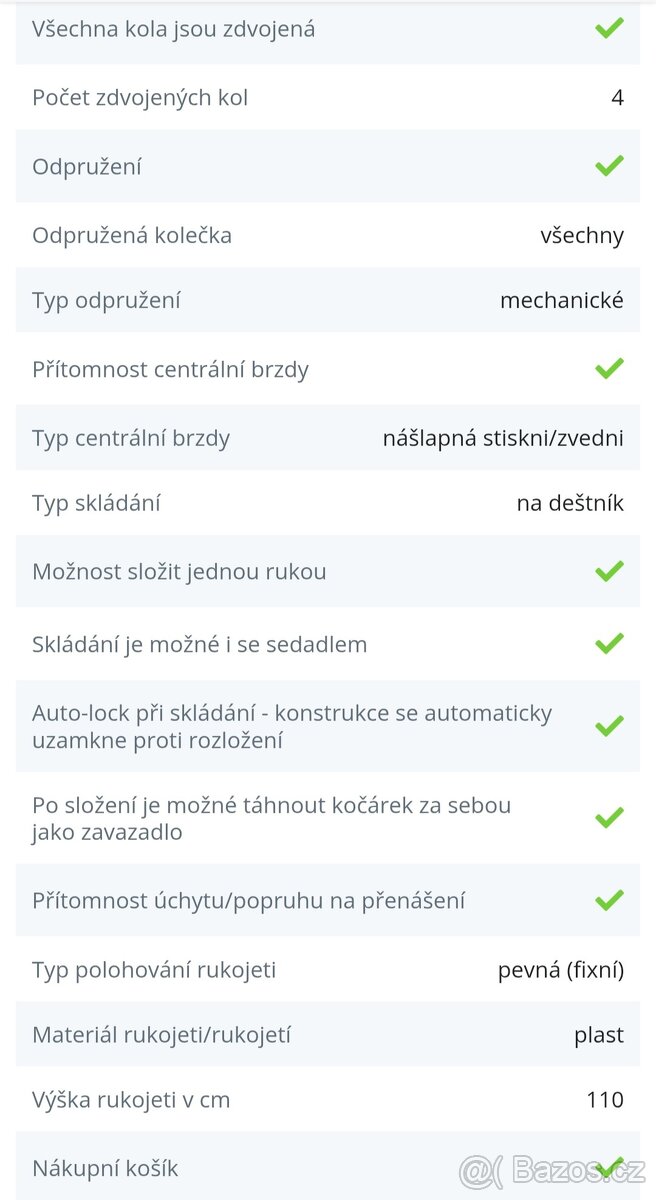The width and height of the screenshot is (656, 1200).
Task: Click checkmark for Přítomnost úchytu/popruhu na přenášení
Action: [x=609, y=900]
